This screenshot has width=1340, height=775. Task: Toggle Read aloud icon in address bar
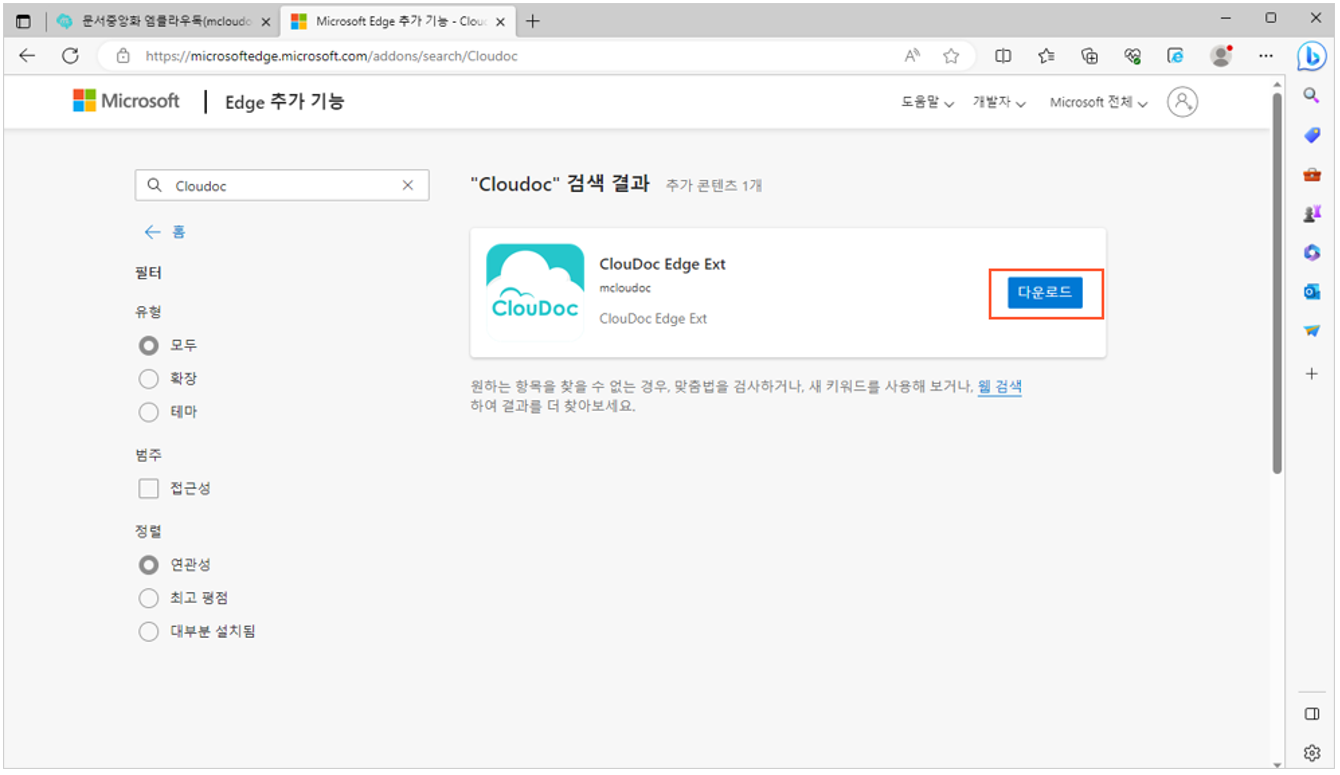[x=912, y=56]
